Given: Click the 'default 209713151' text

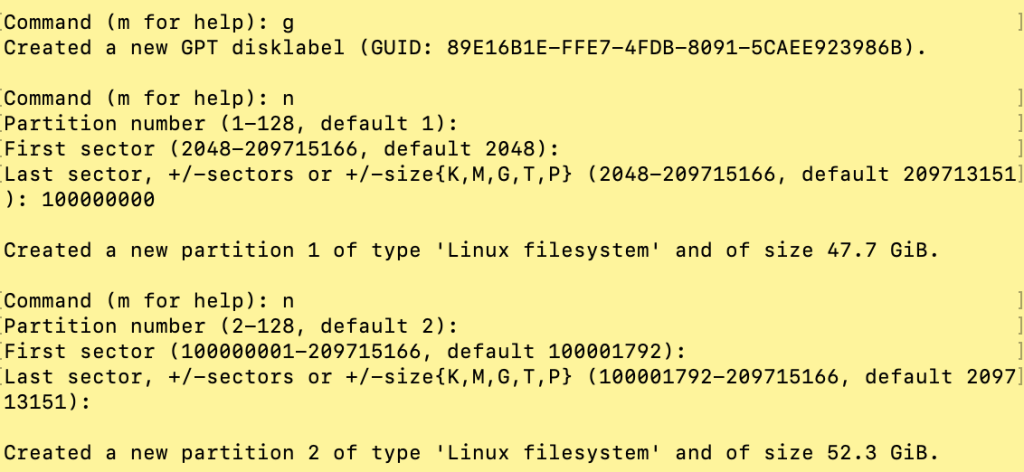Looking at the screenshot, I should tap(933, 174).
